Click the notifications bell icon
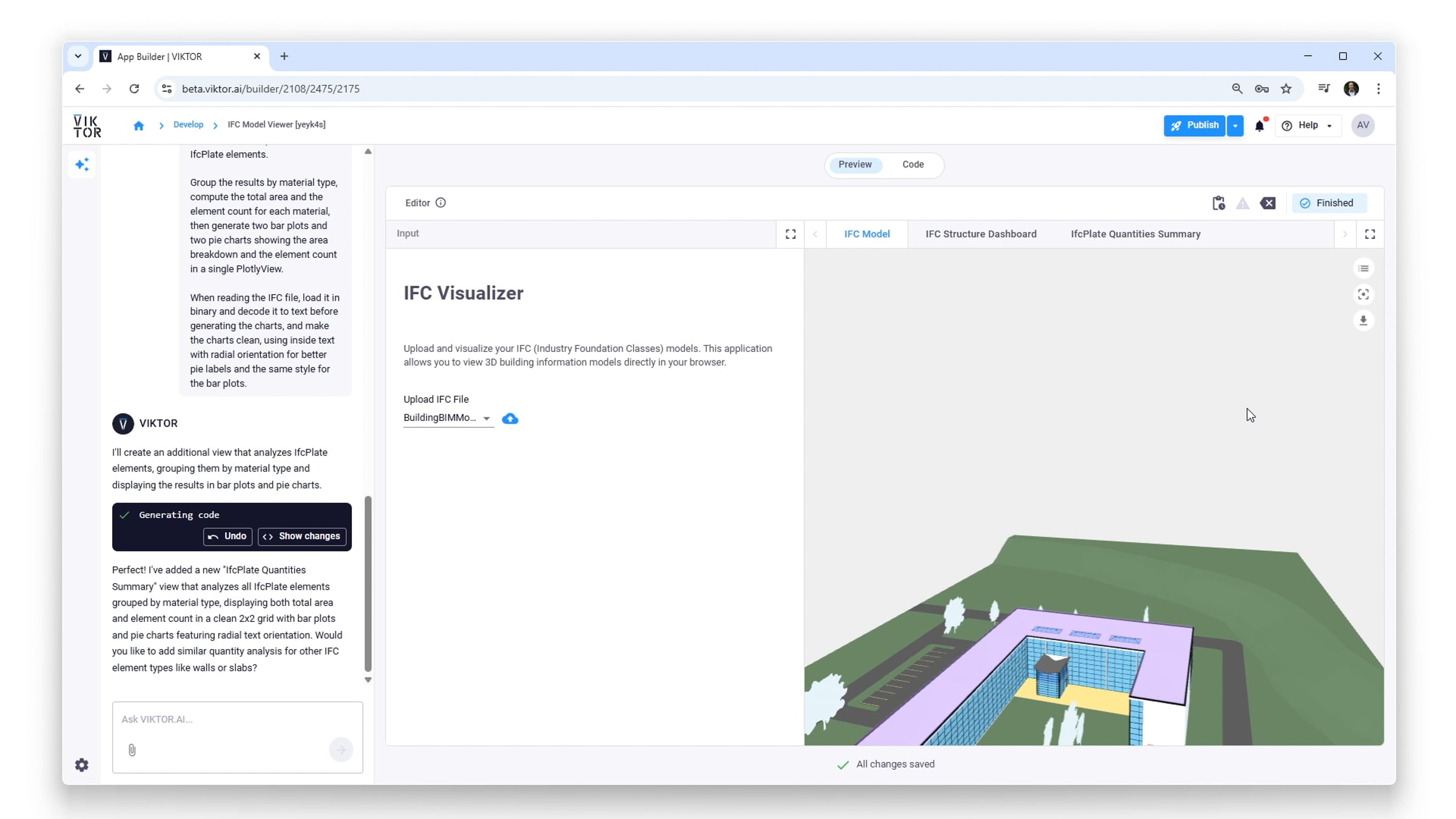 1259,126
